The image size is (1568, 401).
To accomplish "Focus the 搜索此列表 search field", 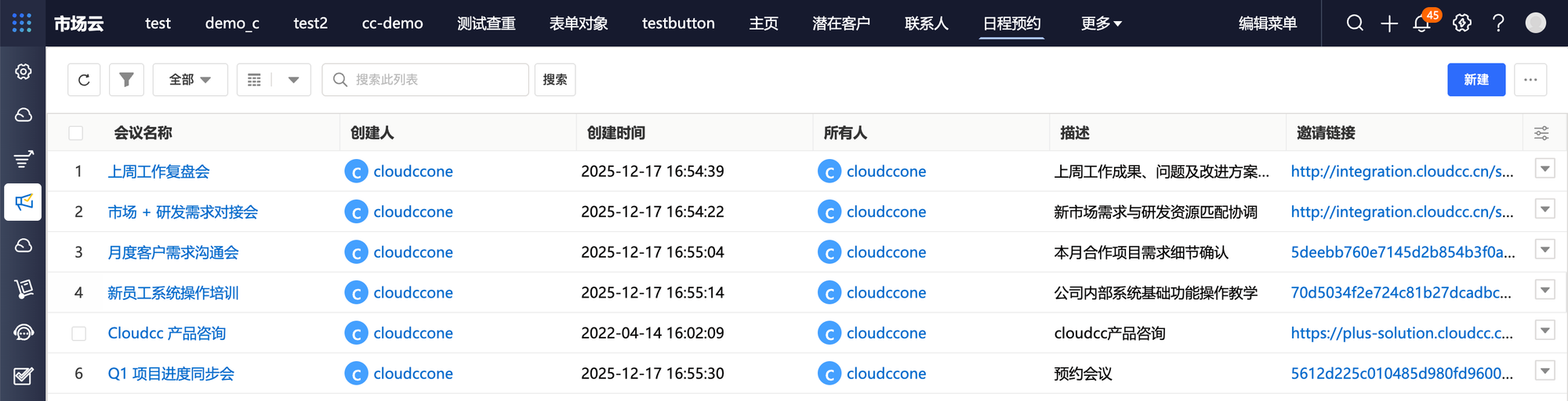I will coord(435,80).
